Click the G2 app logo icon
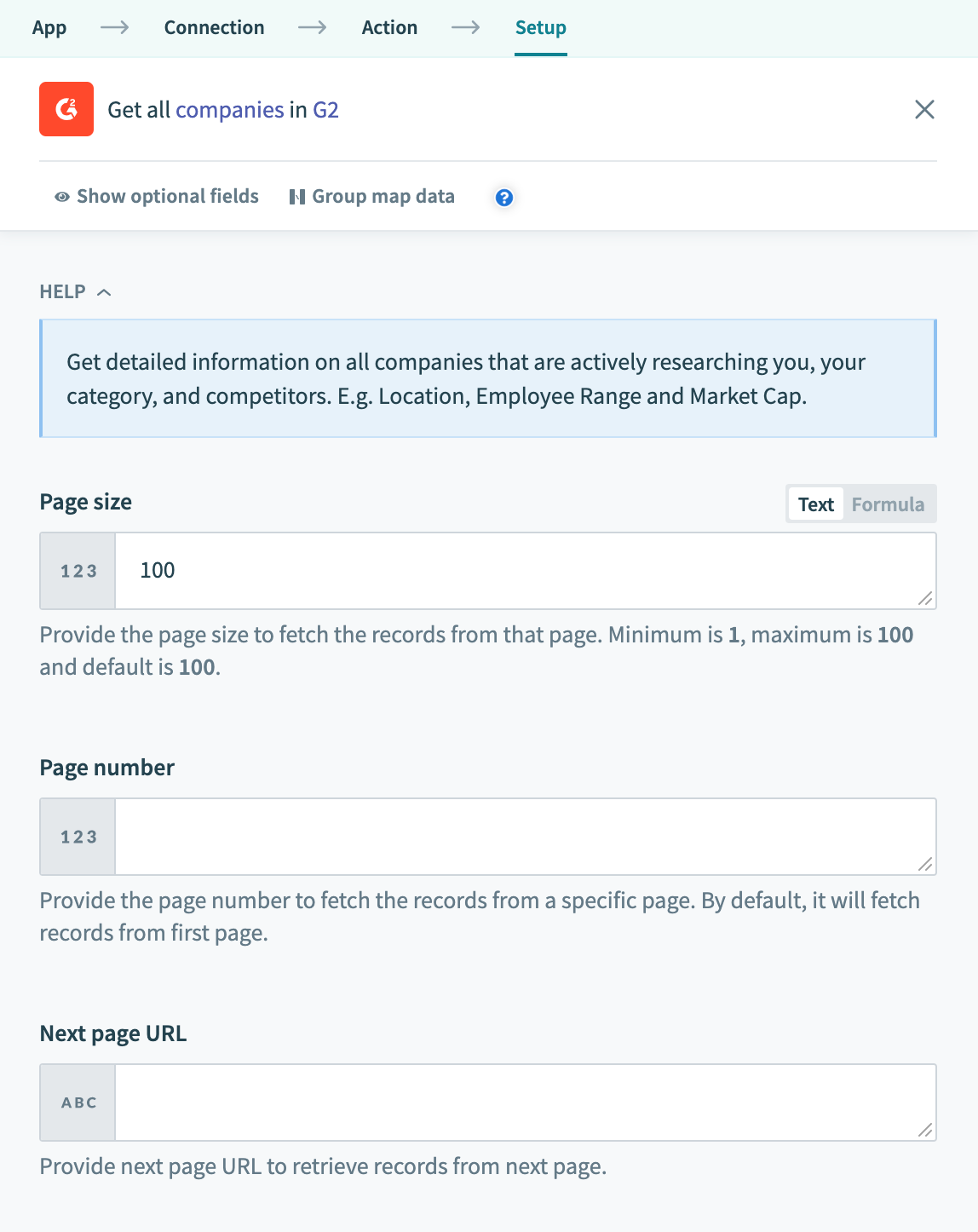Image resolution: width=978 pixels, height=1232 pixels. 66,109
